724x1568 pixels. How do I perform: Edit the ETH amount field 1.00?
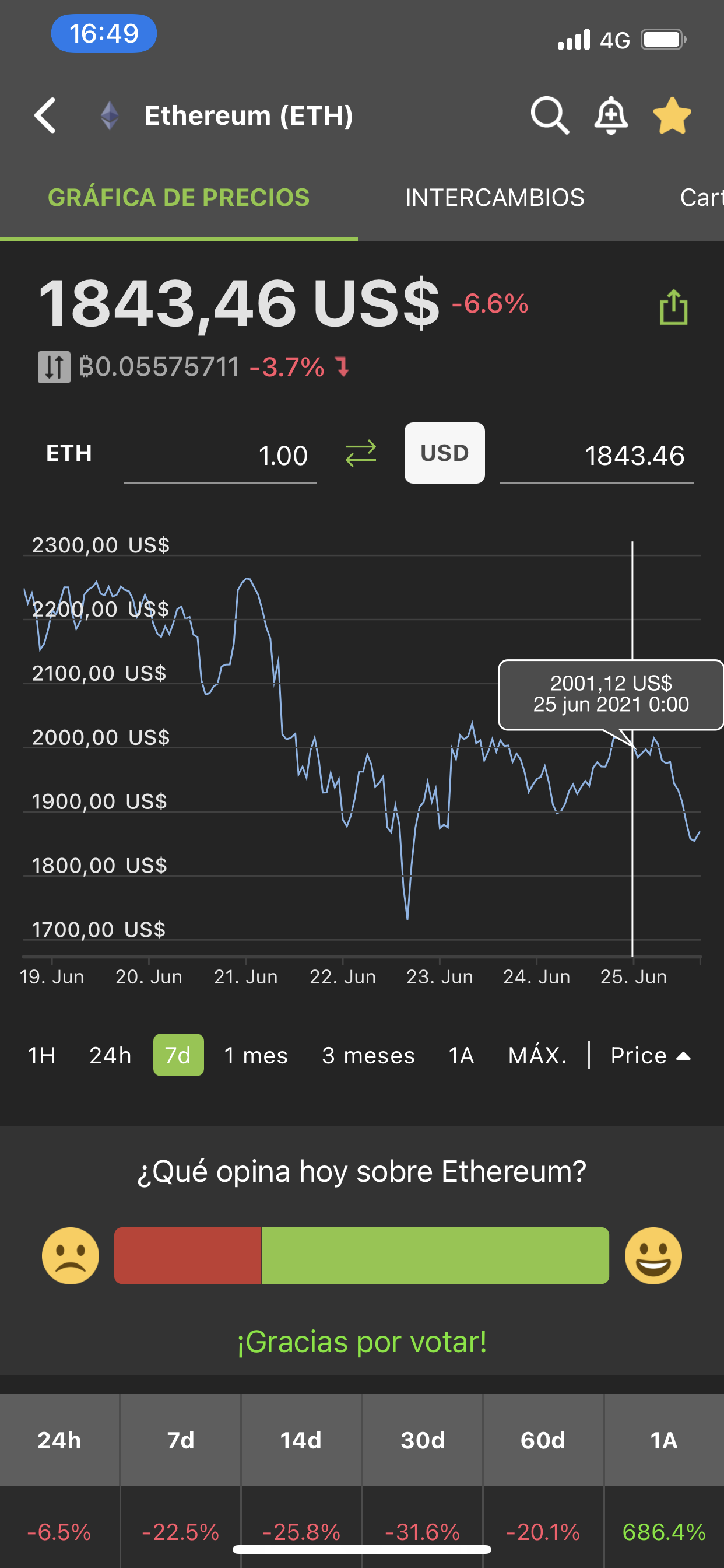pos(220,456)
